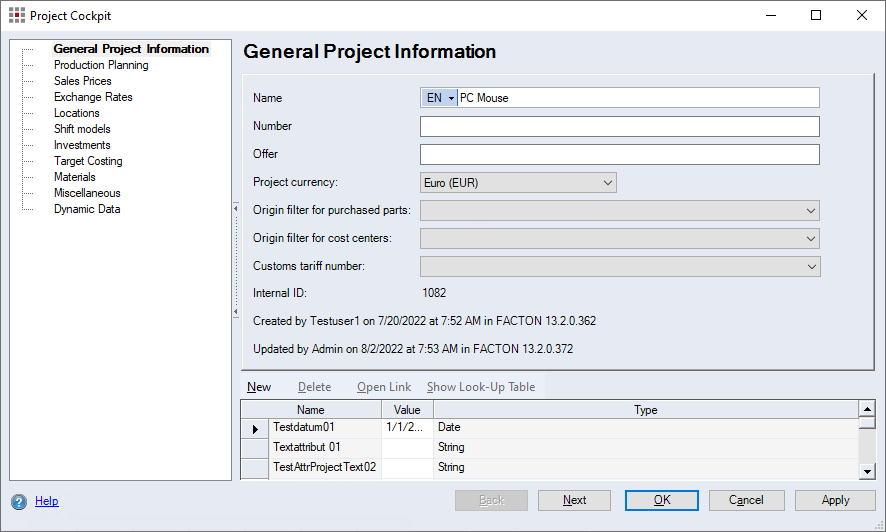Screen dimensions: 886x532
Task: Select the Dynamic Data tree node
Action: pos(87,209)
